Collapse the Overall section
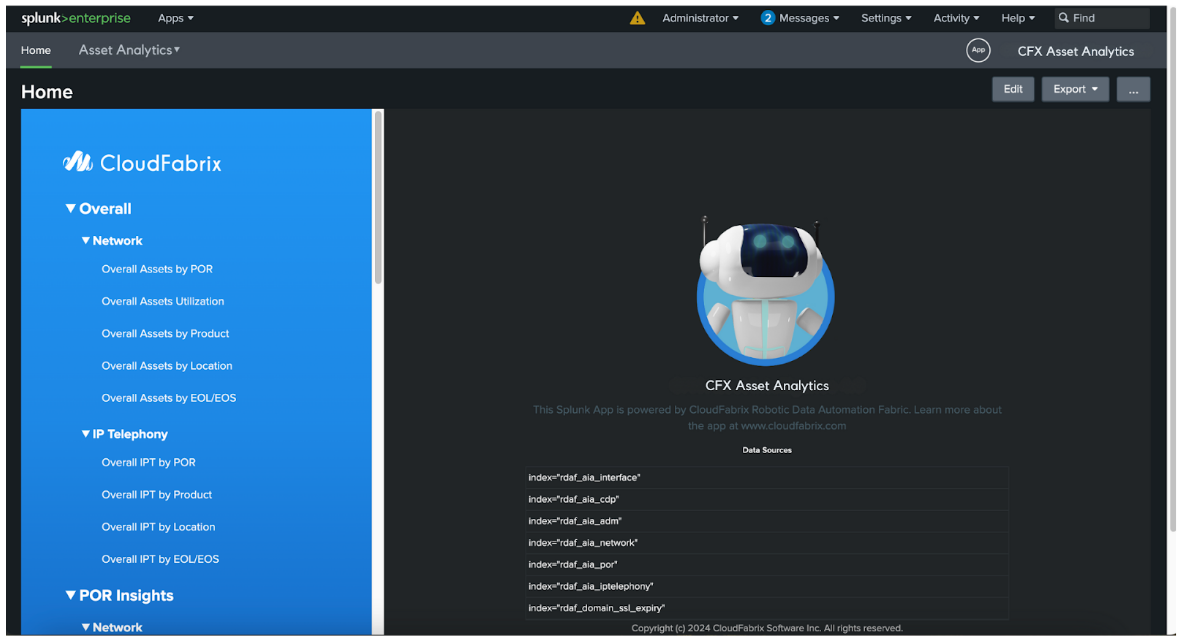1177x642 pixels. (x=71, y=209)
